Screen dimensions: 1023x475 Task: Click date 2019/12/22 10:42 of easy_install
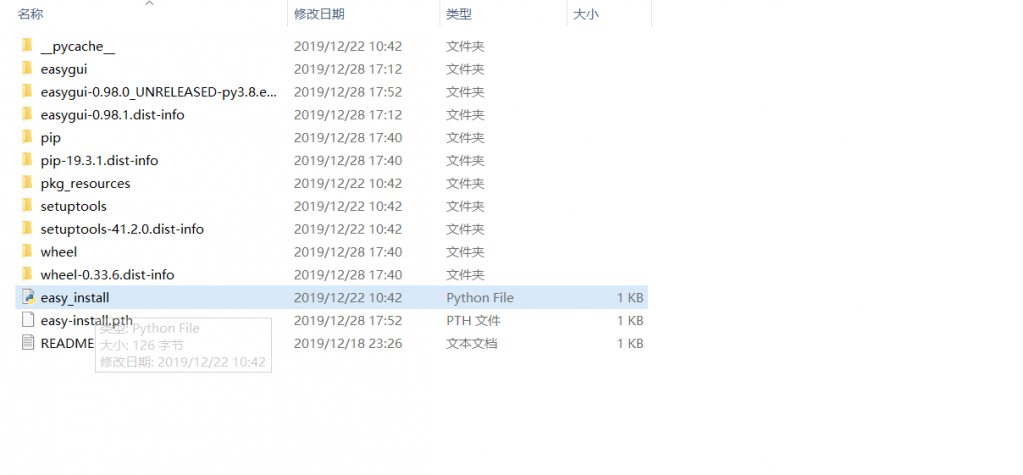pos(348,298)
